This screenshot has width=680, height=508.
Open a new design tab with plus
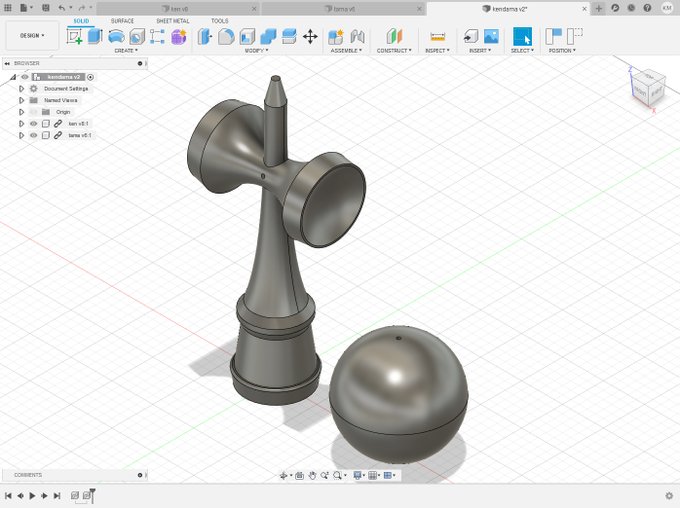coord(598,8)
